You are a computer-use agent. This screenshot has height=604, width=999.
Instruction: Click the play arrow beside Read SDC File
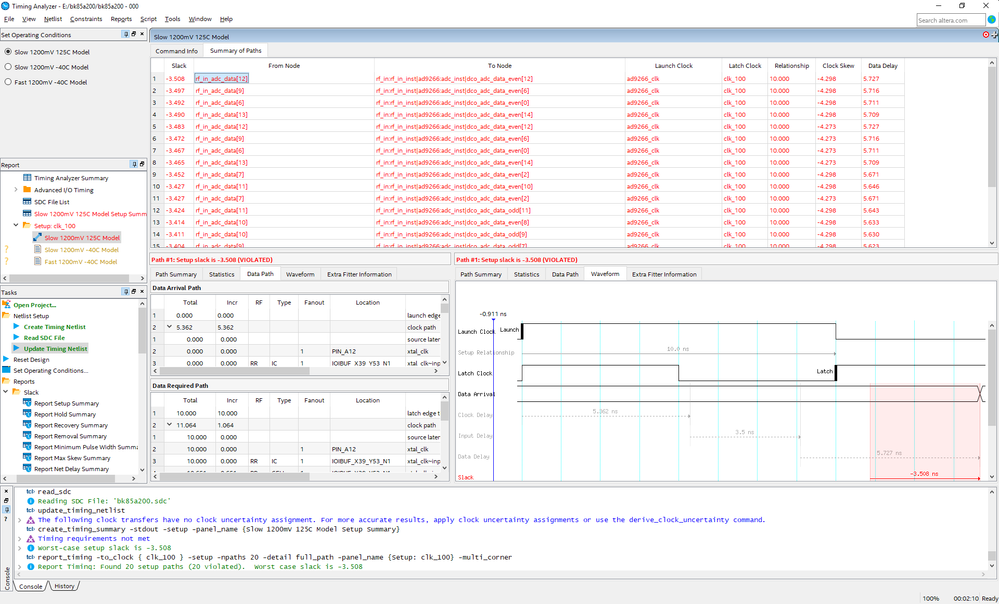[17, 337]
